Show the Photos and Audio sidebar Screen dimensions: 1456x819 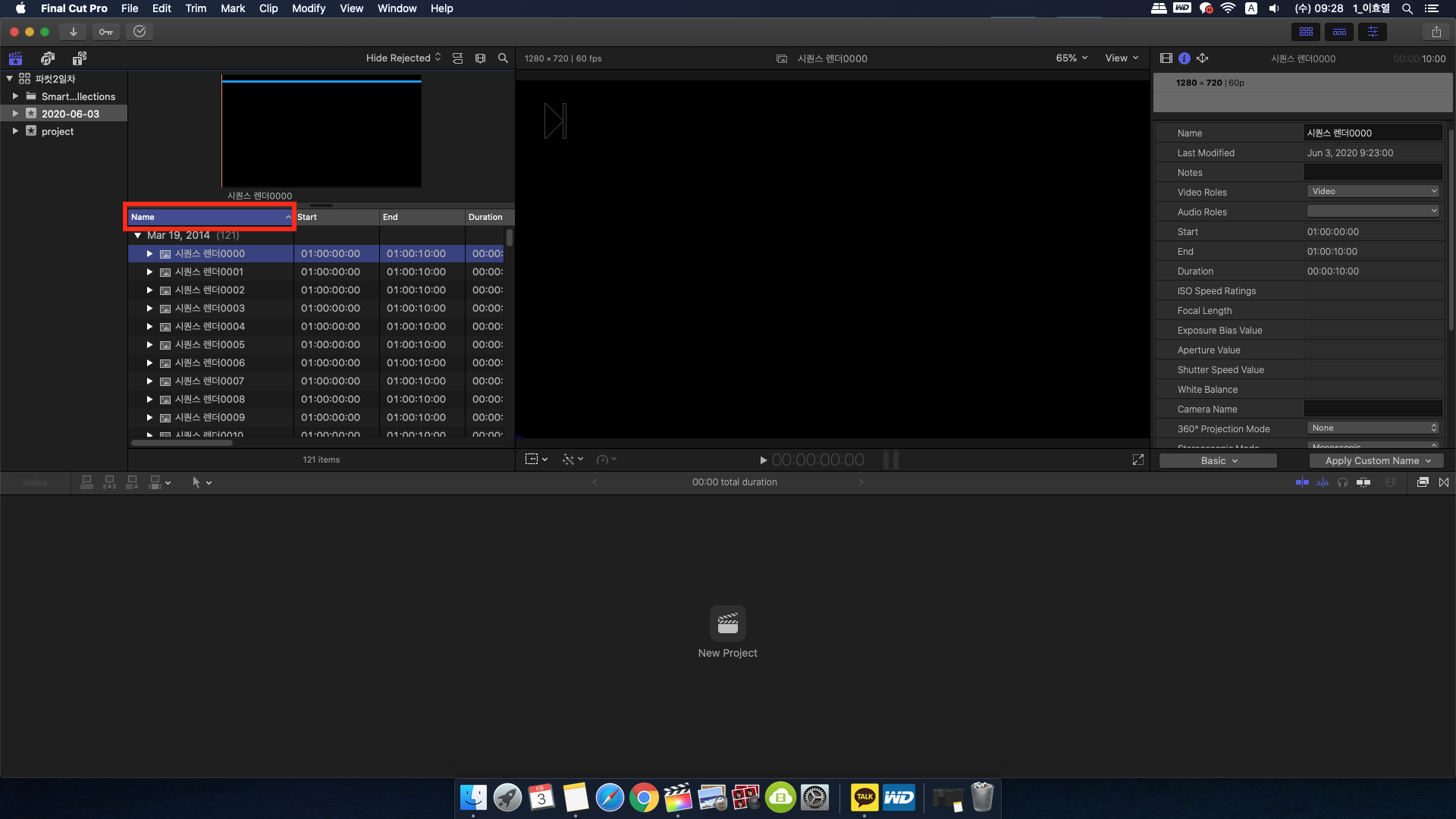pos(48,58)
